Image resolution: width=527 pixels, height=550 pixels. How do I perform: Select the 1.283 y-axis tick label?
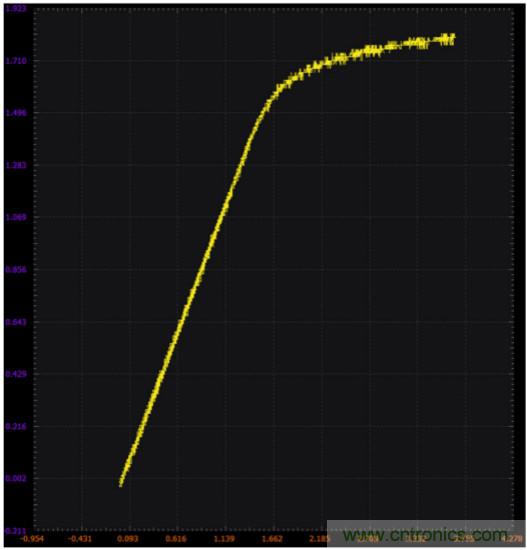(16, 165)
